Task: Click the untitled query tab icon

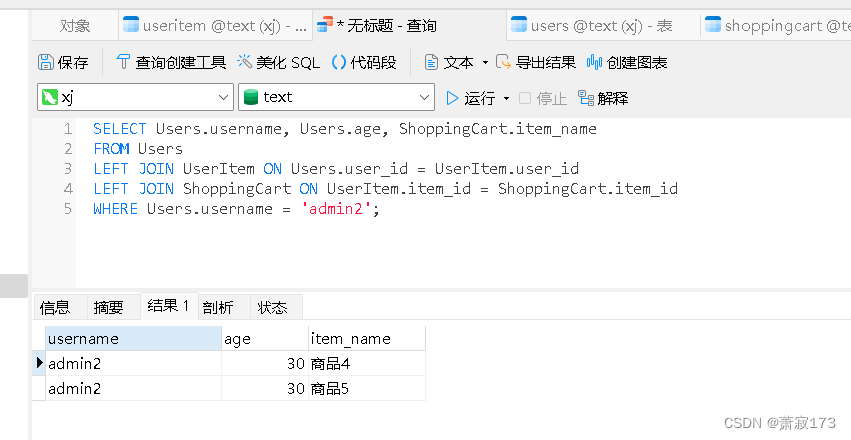Action: point(325,24)
